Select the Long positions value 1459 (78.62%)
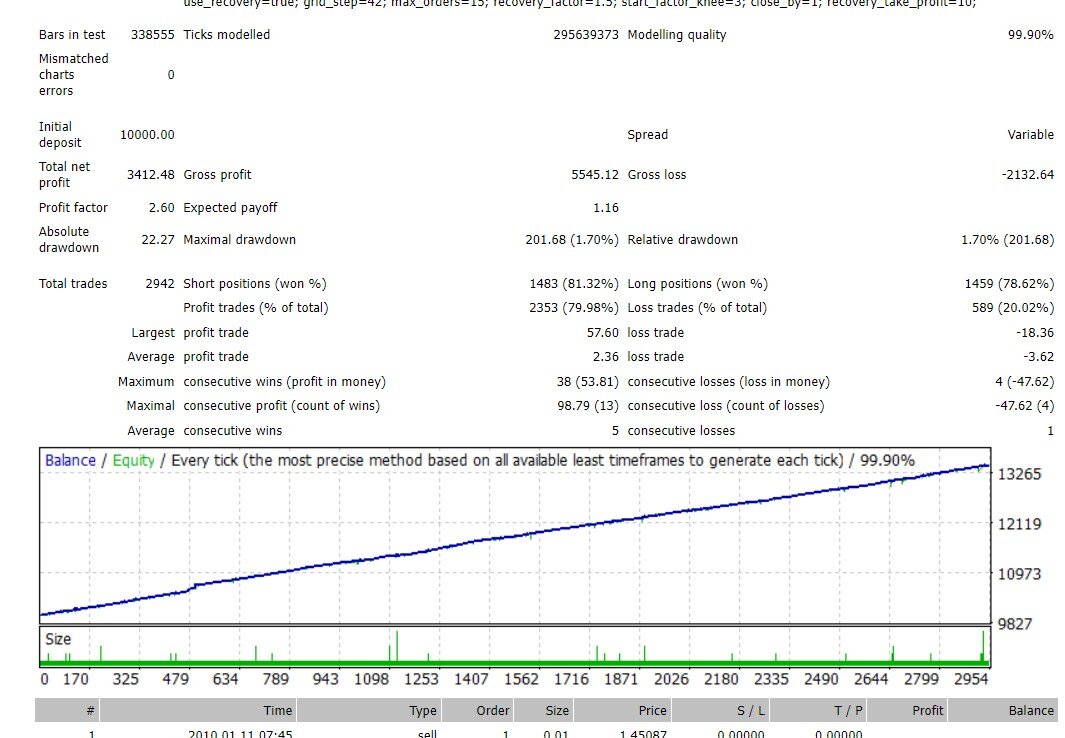 coord(1009,284)
